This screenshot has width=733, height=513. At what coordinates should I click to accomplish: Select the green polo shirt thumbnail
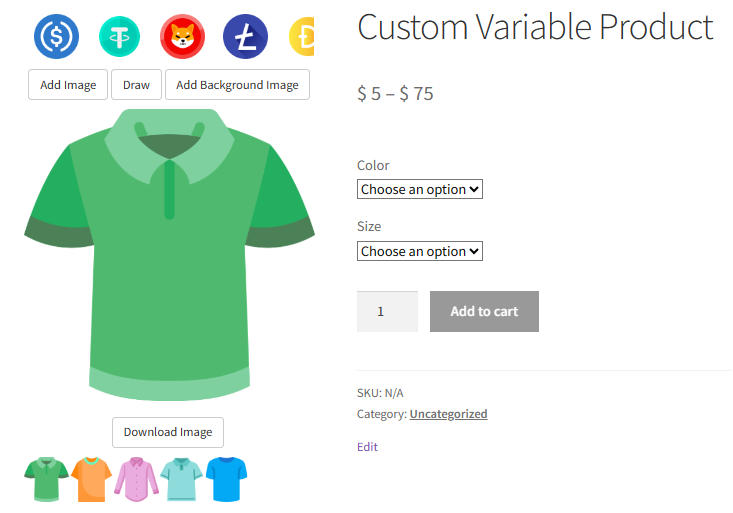click(46, 479)
